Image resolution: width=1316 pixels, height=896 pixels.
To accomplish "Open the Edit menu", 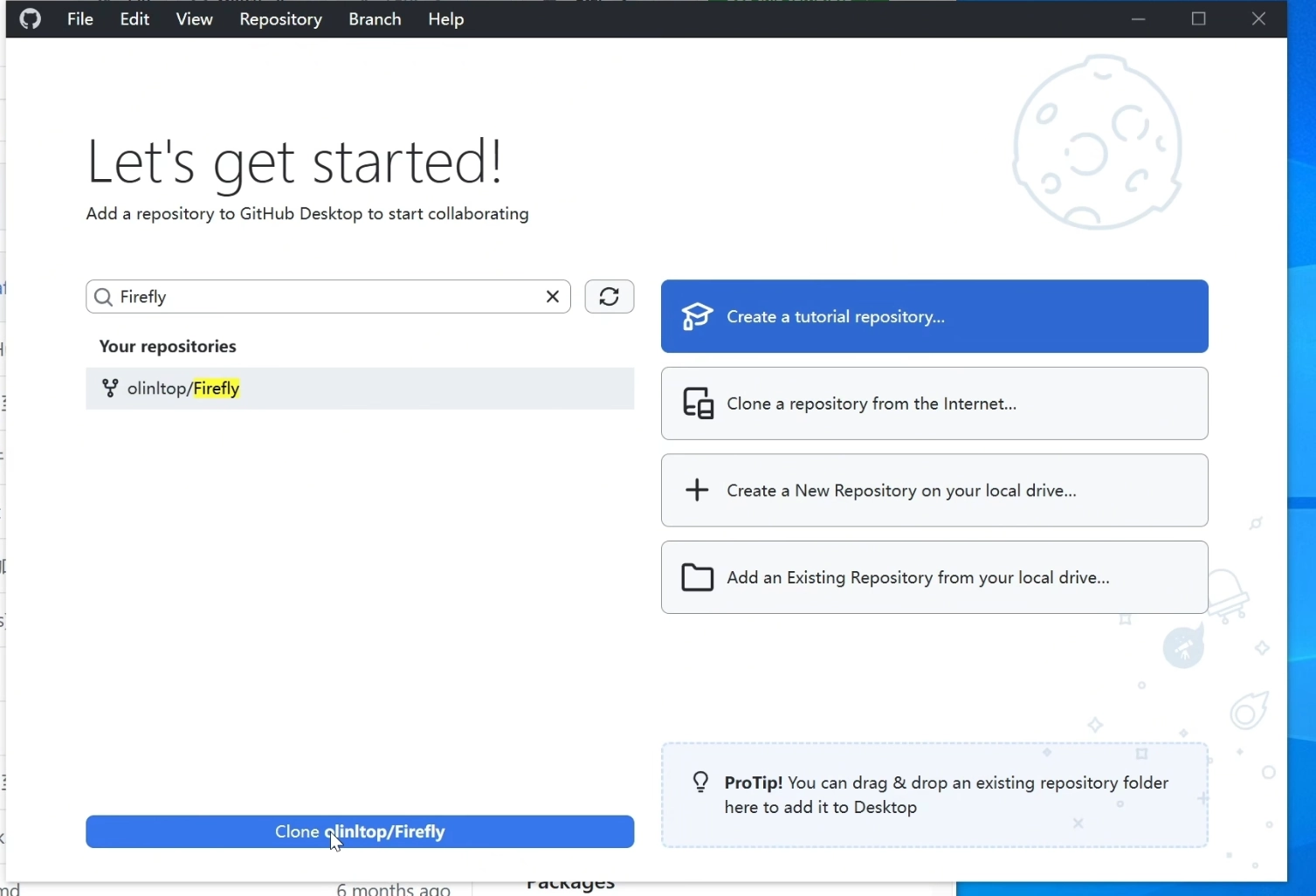I will tap(134, 19).
